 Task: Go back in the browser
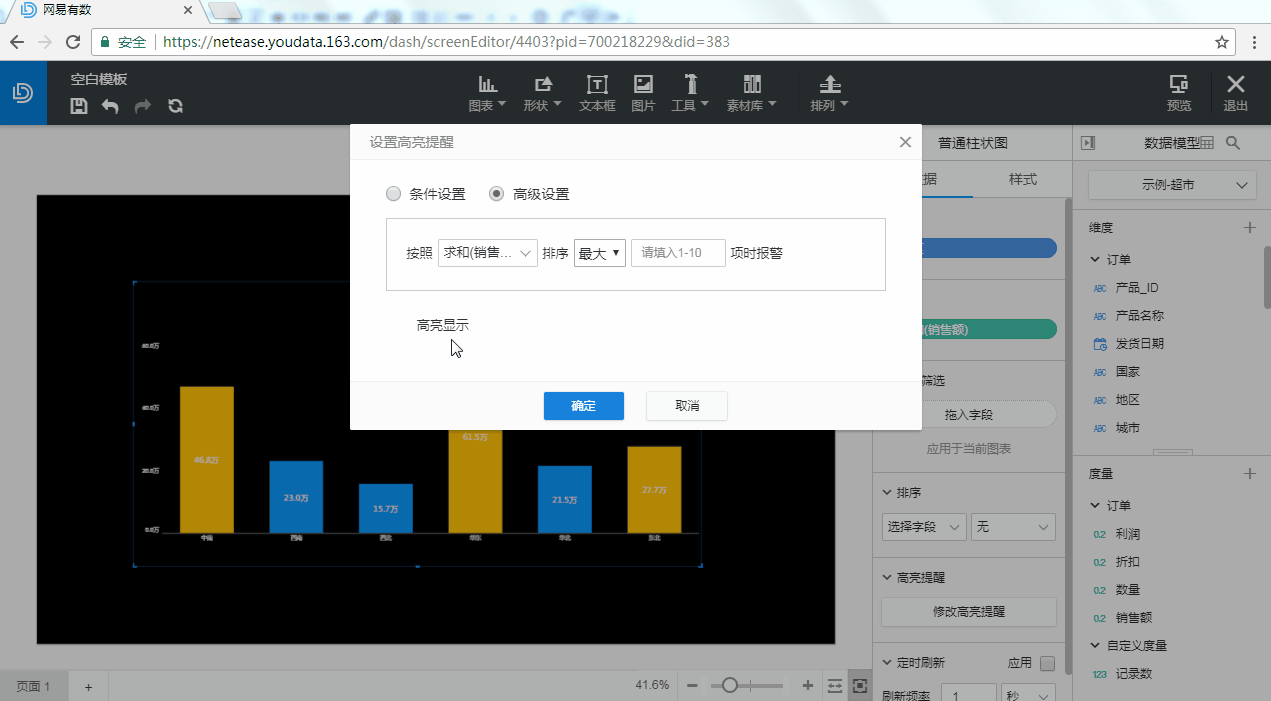(17, 42)
